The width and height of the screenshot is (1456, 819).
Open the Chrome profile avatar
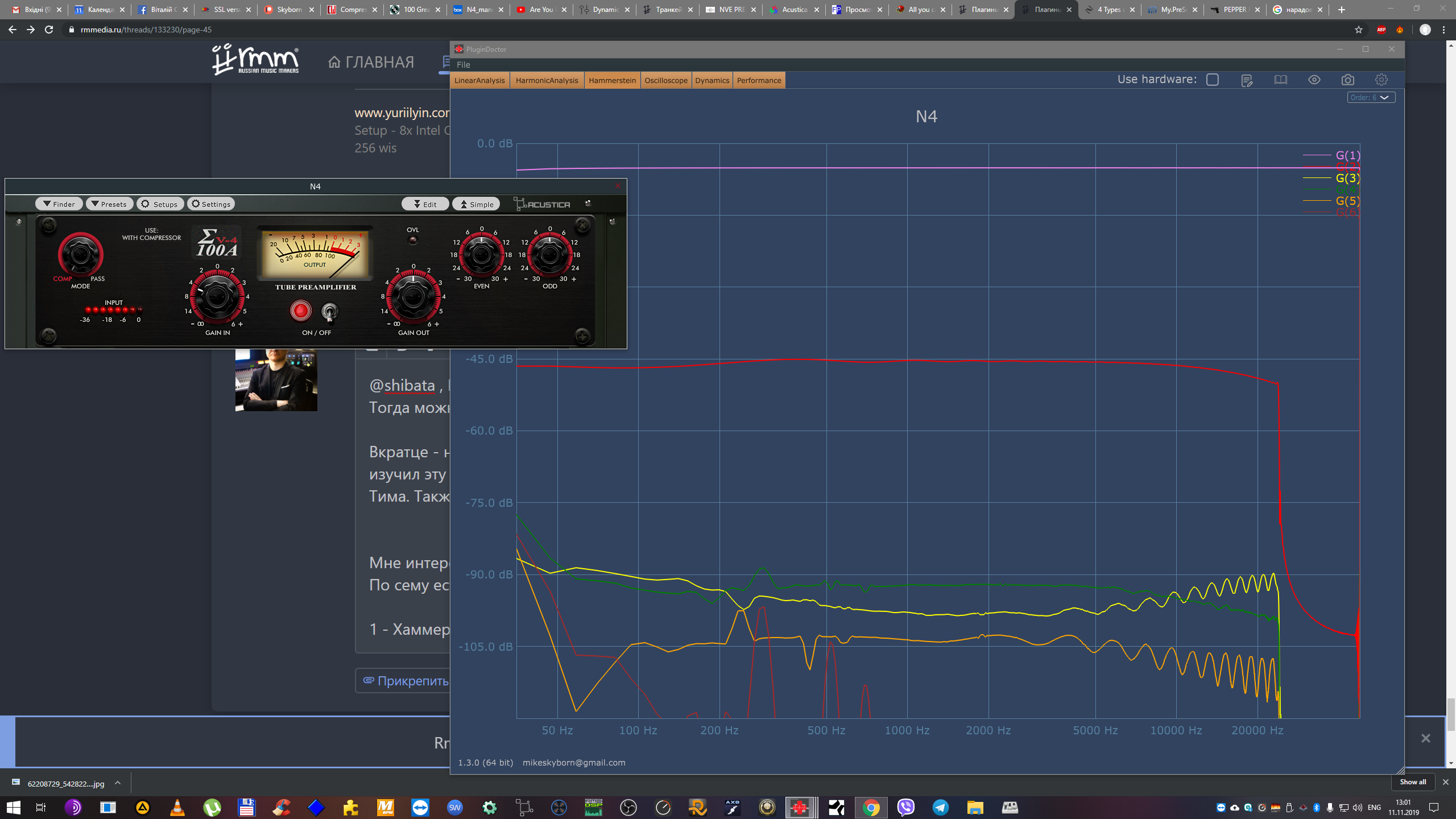click(1425, 30)
